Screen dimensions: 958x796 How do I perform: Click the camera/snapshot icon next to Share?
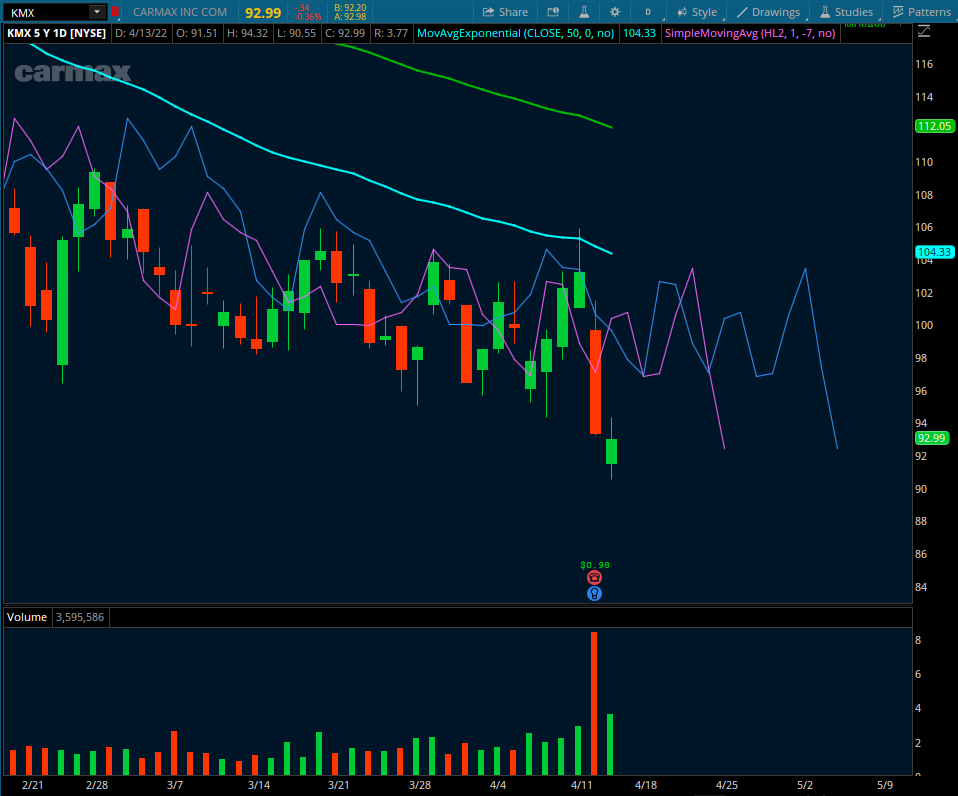click(553, 12)
